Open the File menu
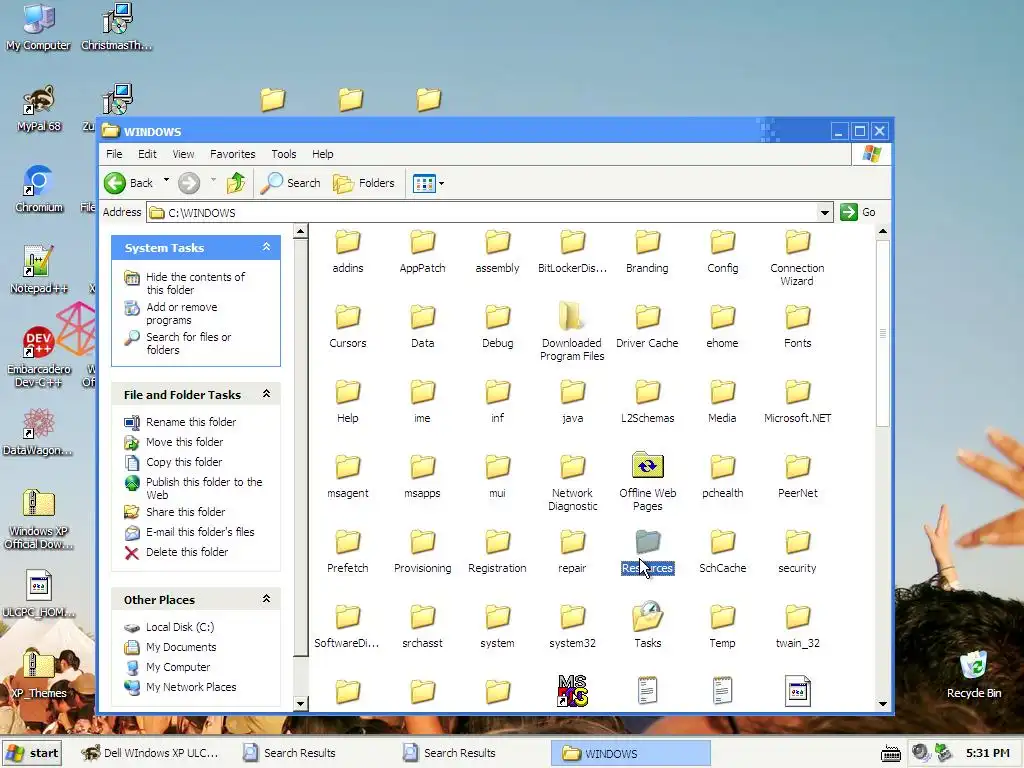The width and height of the screenshot is (1024, 768). pyautogui.click(x=114, y=154)
